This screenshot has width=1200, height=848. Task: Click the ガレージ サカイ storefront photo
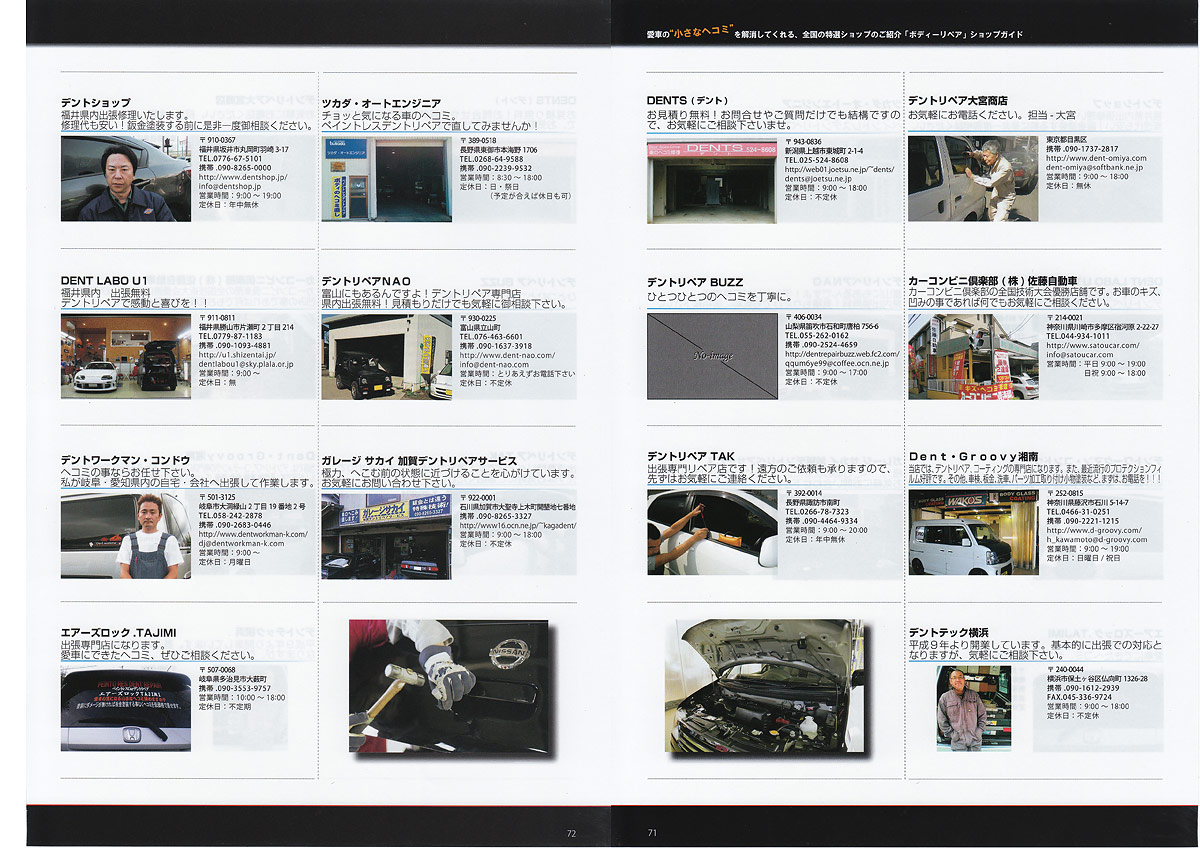point(386,535)
